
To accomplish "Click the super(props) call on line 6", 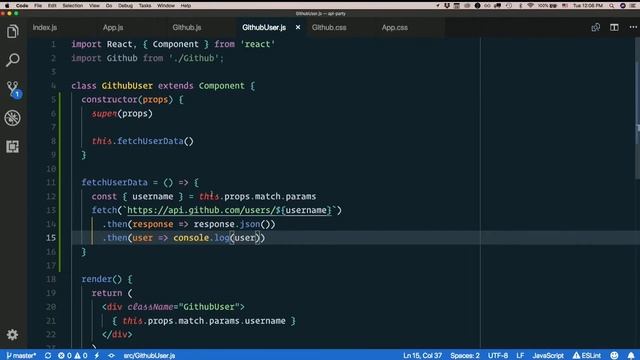I will point(122,113).
